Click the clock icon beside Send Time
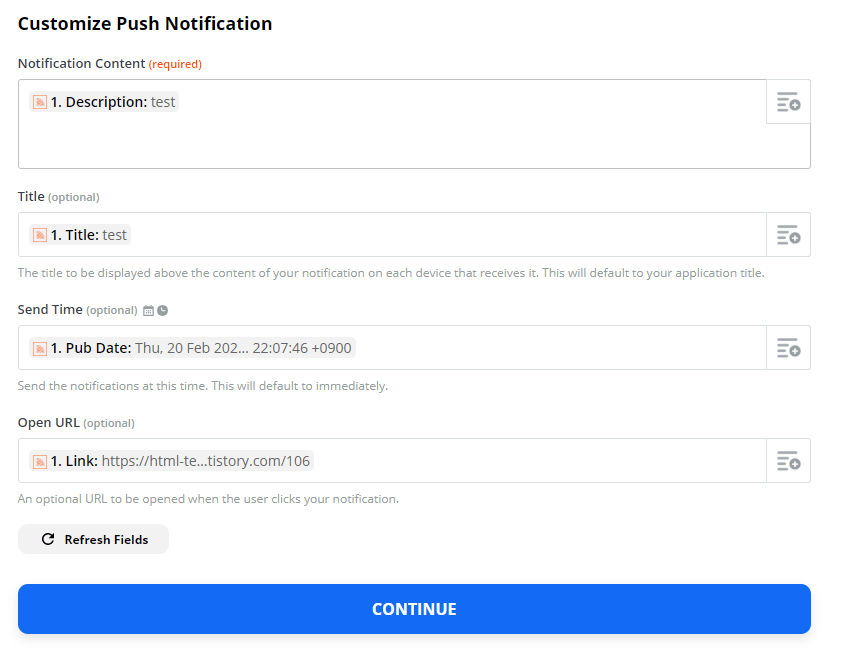 click(x=163, y=311)
